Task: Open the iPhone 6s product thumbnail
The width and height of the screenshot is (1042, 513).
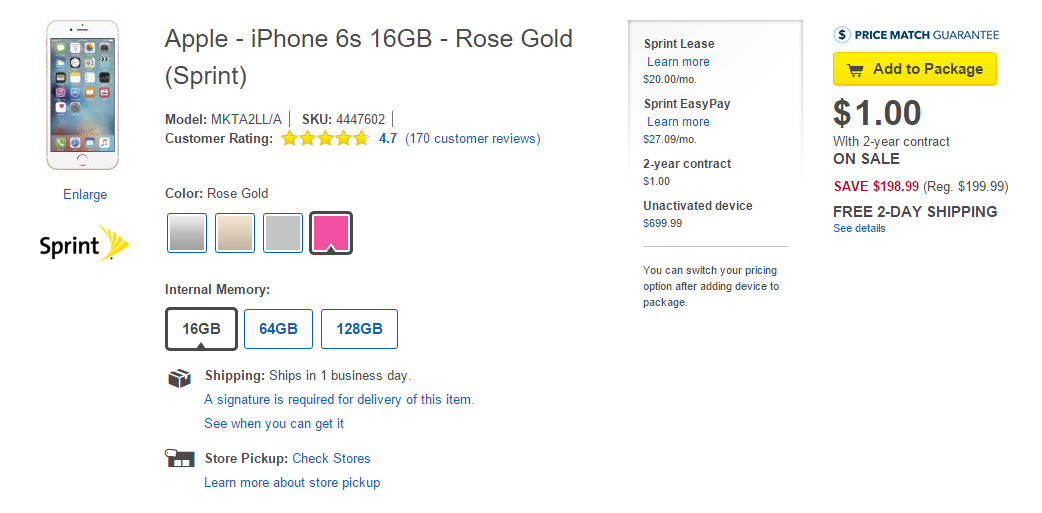Action: coord(82,95)
